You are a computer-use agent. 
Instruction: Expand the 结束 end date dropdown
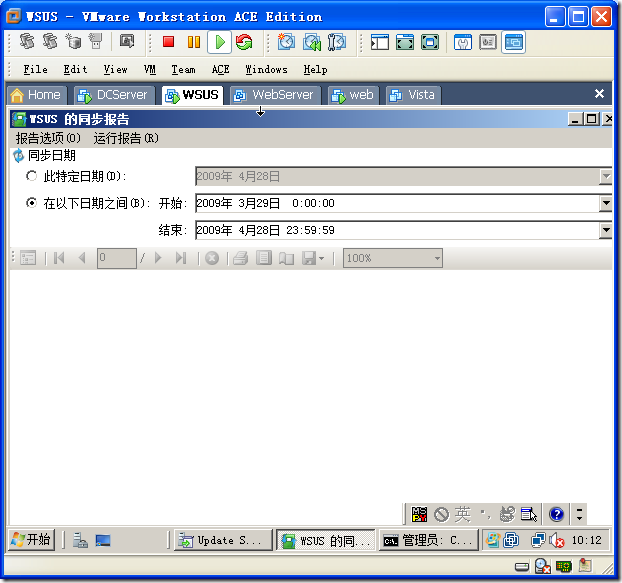[x=605, y=230]
